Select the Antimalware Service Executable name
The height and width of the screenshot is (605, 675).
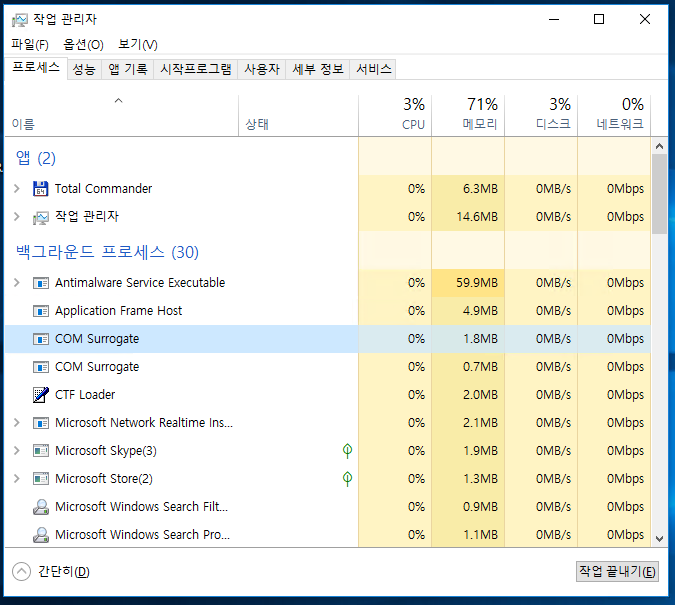[140, 283]
